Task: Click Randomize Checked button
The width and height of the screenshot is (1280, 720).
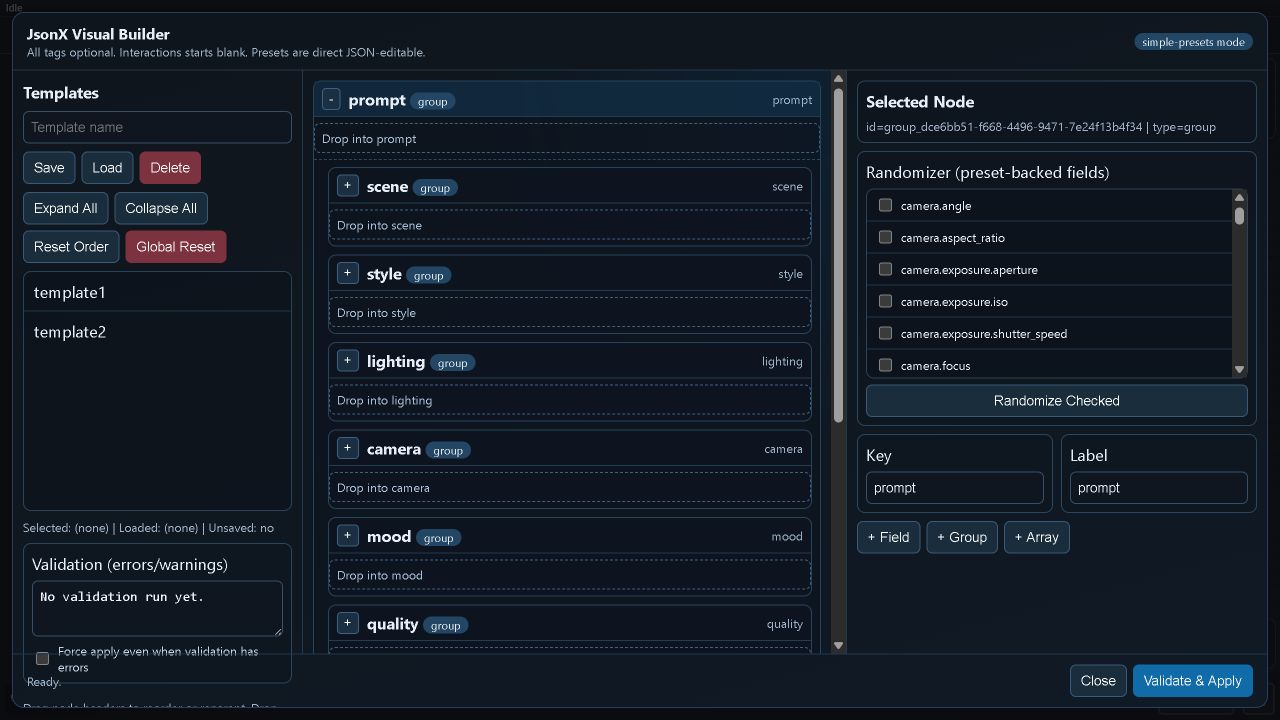Action: tap(1056, 401)
